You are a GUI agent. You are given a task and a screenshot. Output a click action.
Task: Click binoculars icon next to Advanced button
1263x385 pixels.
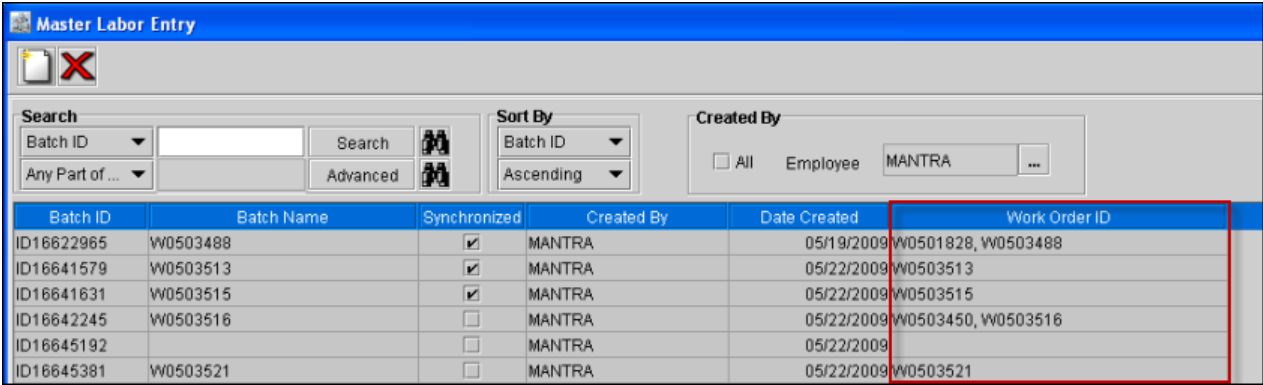(x=434, y=175)
